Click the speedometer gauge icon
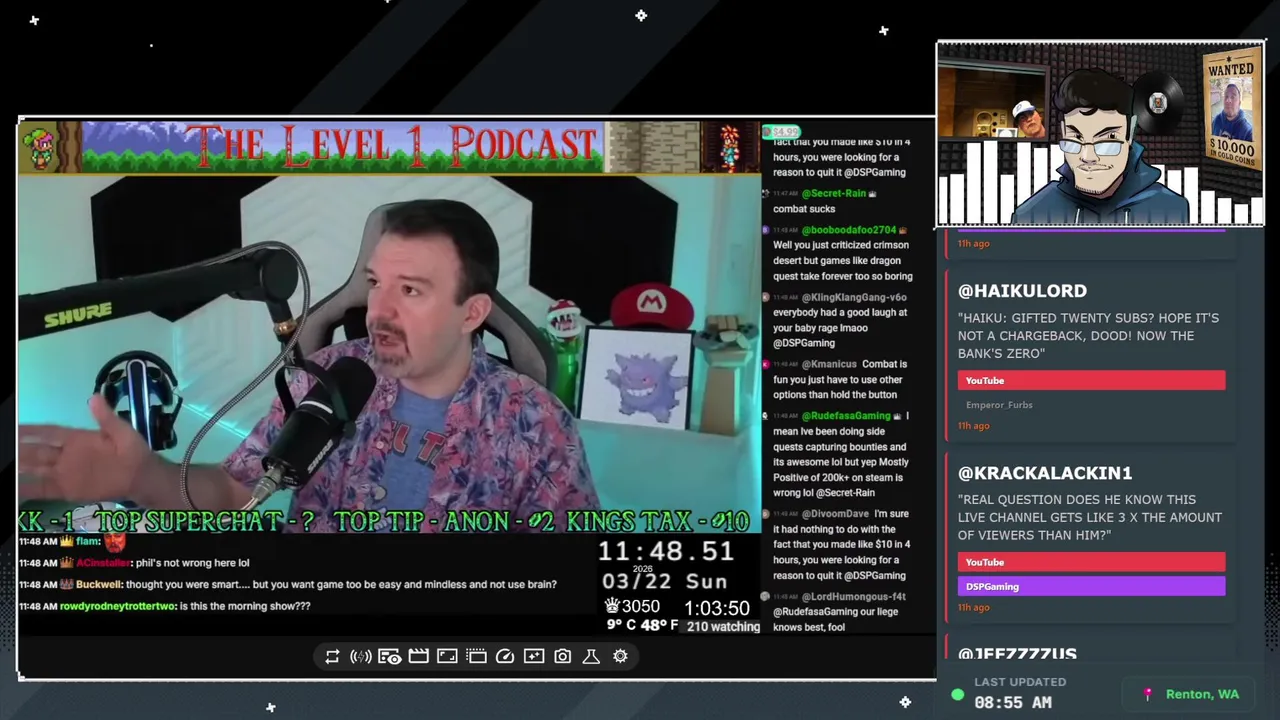This screenshot has width=1280, height=720. pyautogui.click(x=505, y=656)
